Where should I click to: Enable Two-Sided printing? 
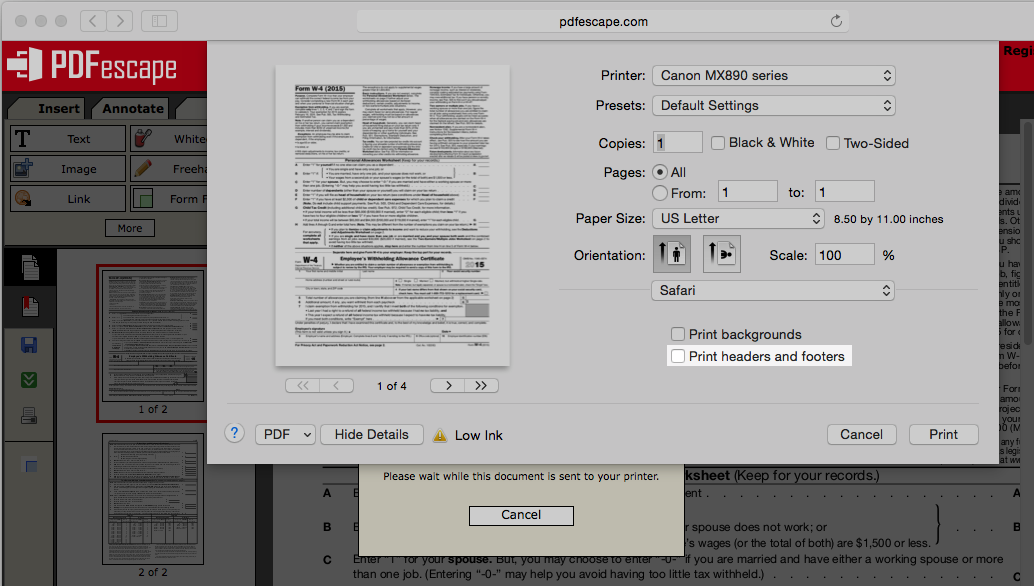(833, 143)
